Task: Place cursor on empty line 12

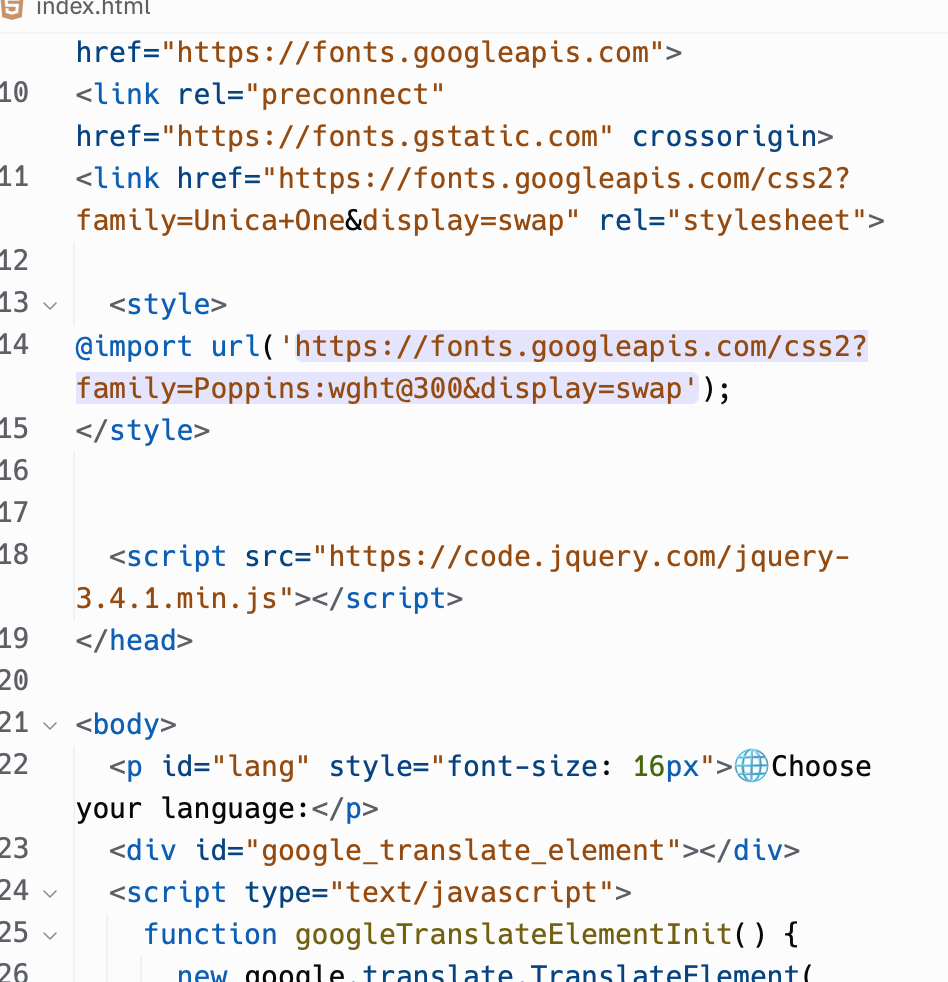Action: coord(501,262)
